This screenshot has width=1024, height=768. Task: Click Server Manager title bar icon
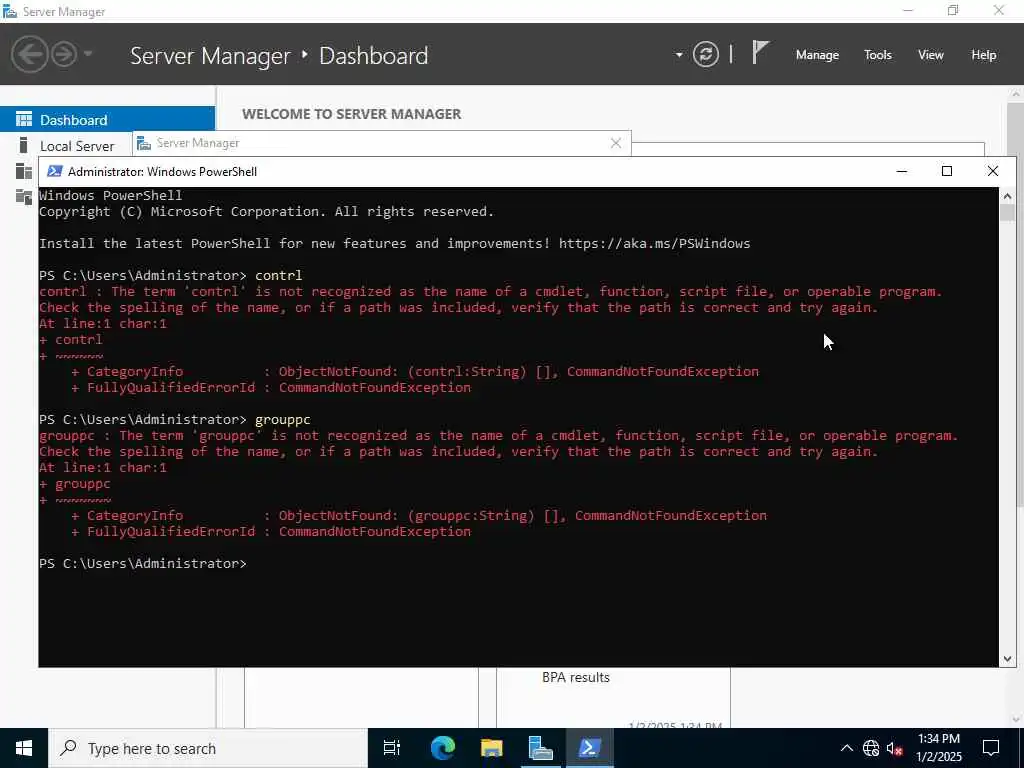10,11
